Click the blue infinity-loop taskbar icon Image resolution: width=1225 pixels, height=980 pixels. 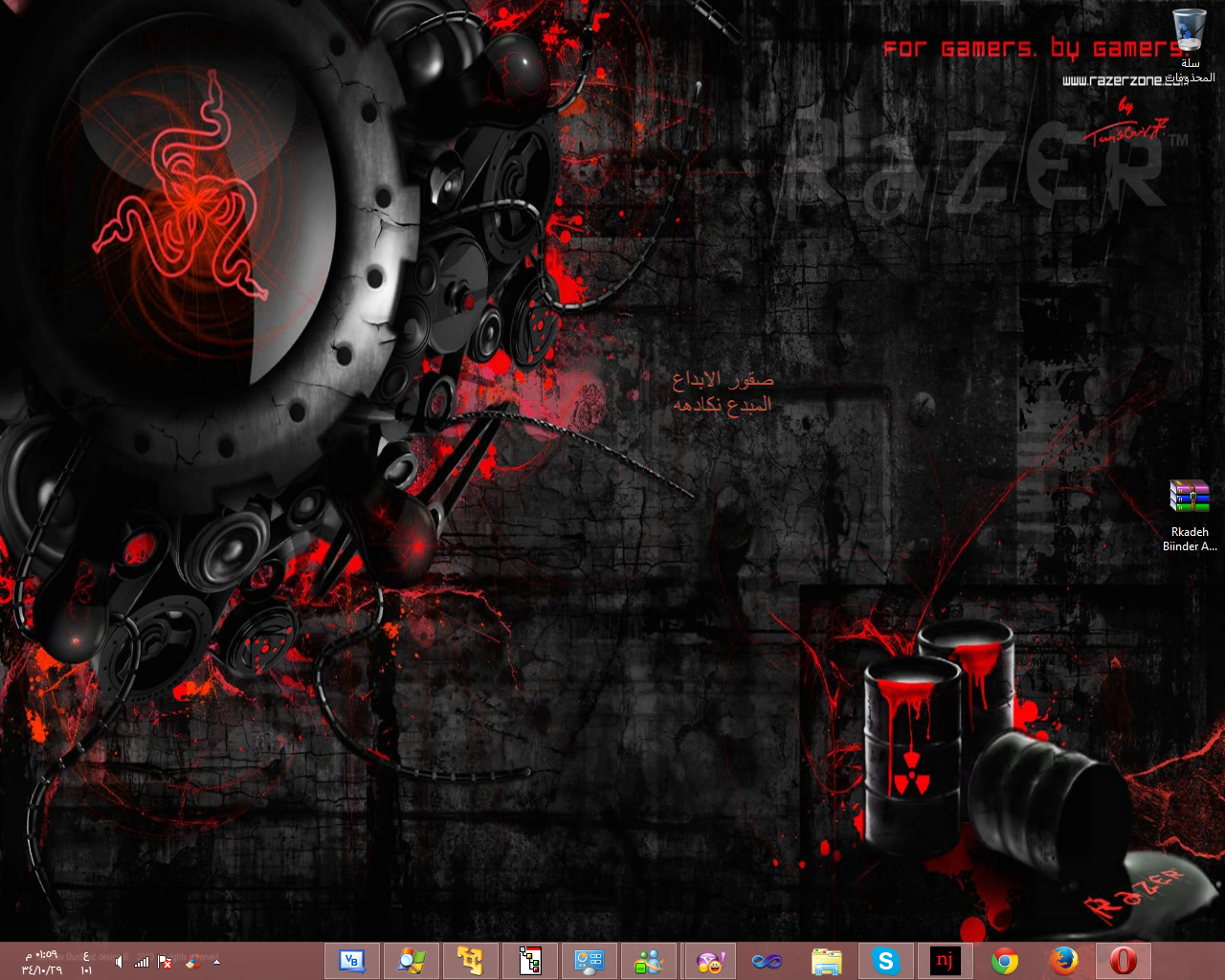pyautogui.click(x=767, y=961)
